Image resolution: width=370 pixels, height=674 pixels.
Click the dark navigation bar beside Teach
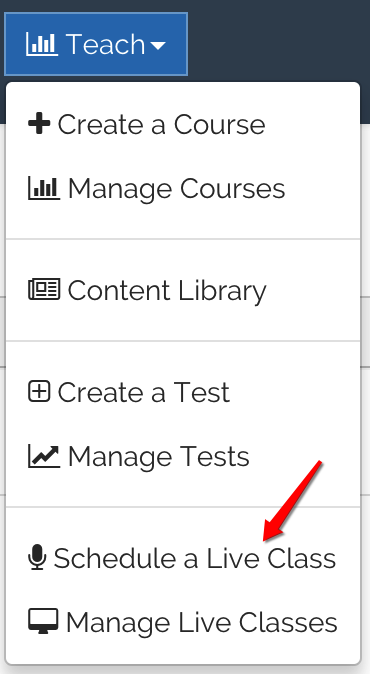[x=278, y=41]
